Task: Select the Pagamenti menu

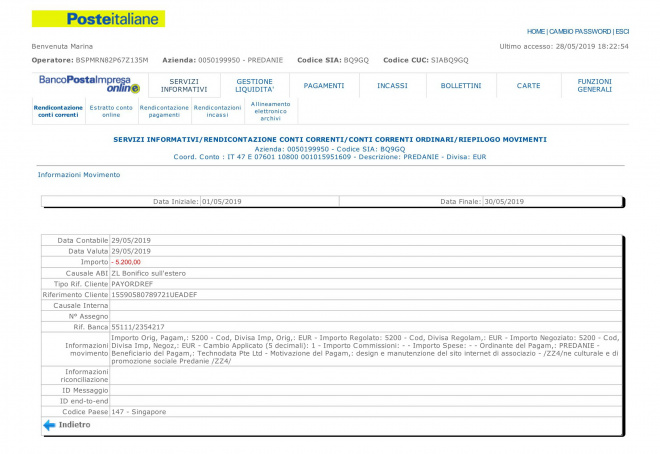Action: (x=324, y=85)
